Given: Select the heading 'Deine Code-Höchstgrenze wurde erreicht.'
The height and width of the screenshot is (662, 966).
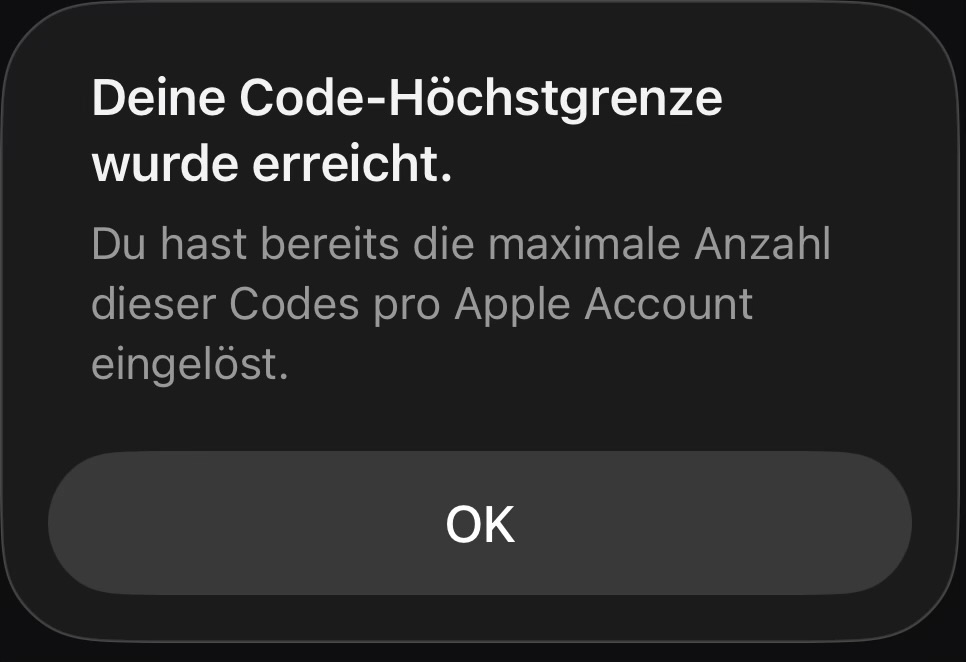Looking at the screenshot, I should point(407,131).
